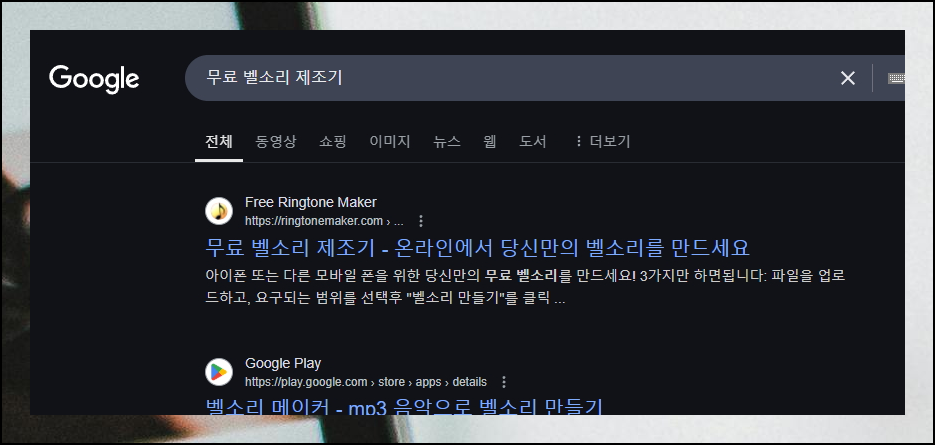Click the snippet starting 아이폰 또는 다른 모바일
The height and width of the screenshot is (445, 935).
click(525, 288)
